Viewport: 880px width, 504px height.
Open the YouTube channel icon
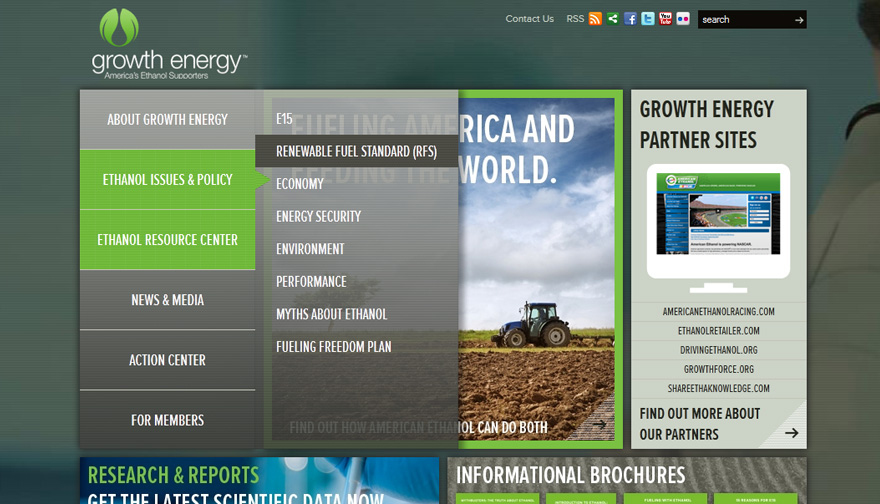pos(665,19)
